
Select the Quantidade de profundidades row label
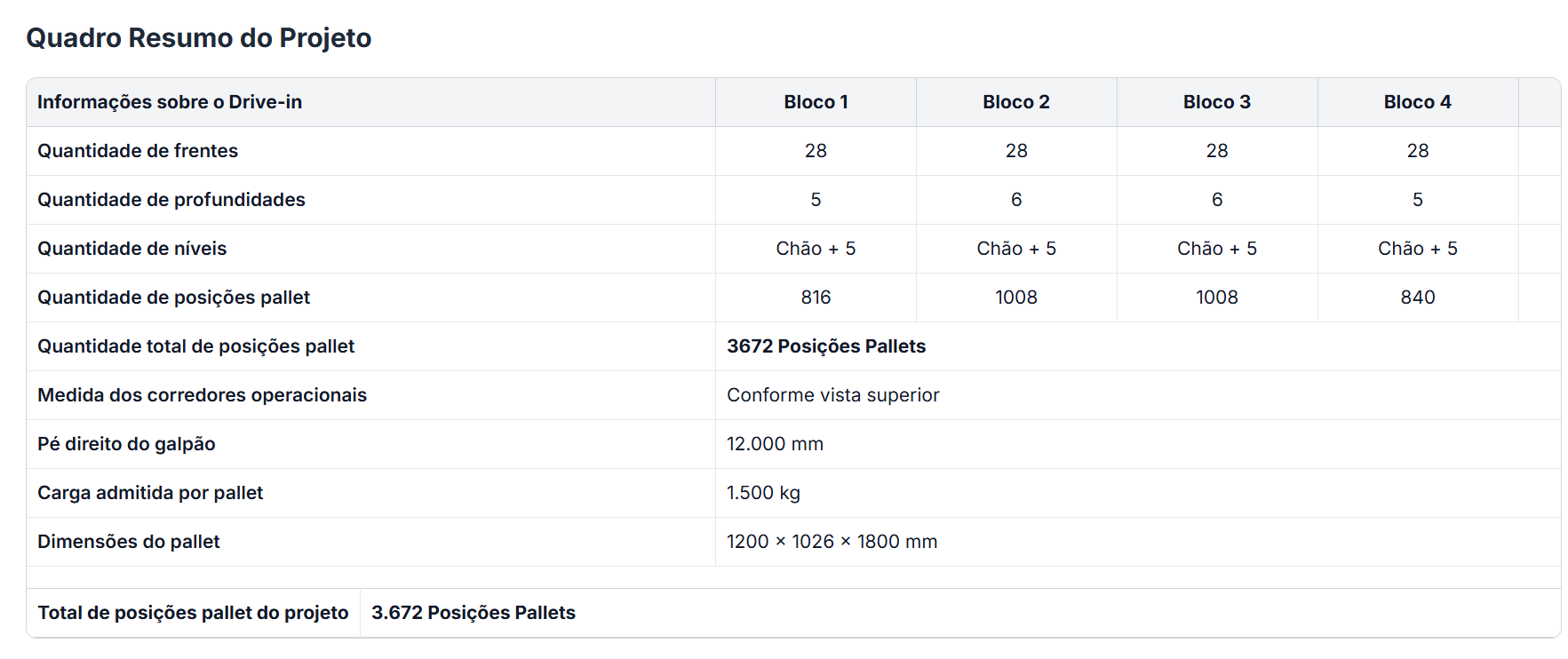click(171, 200)
